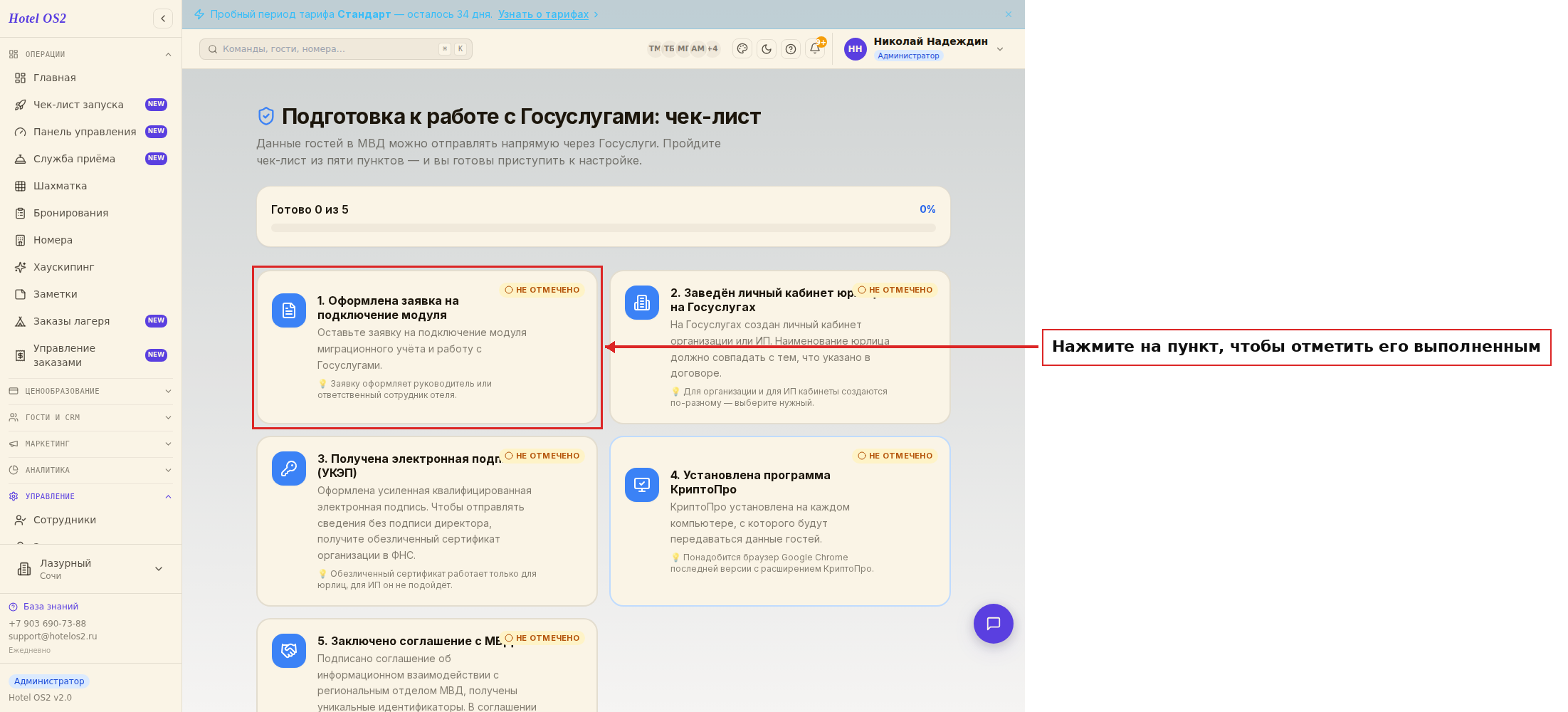The width and height of the screenshot is (1568, 712).
Task: Click НЕ ОТМЕЧЕНО badge on card 3
Action: pos(542,456)
